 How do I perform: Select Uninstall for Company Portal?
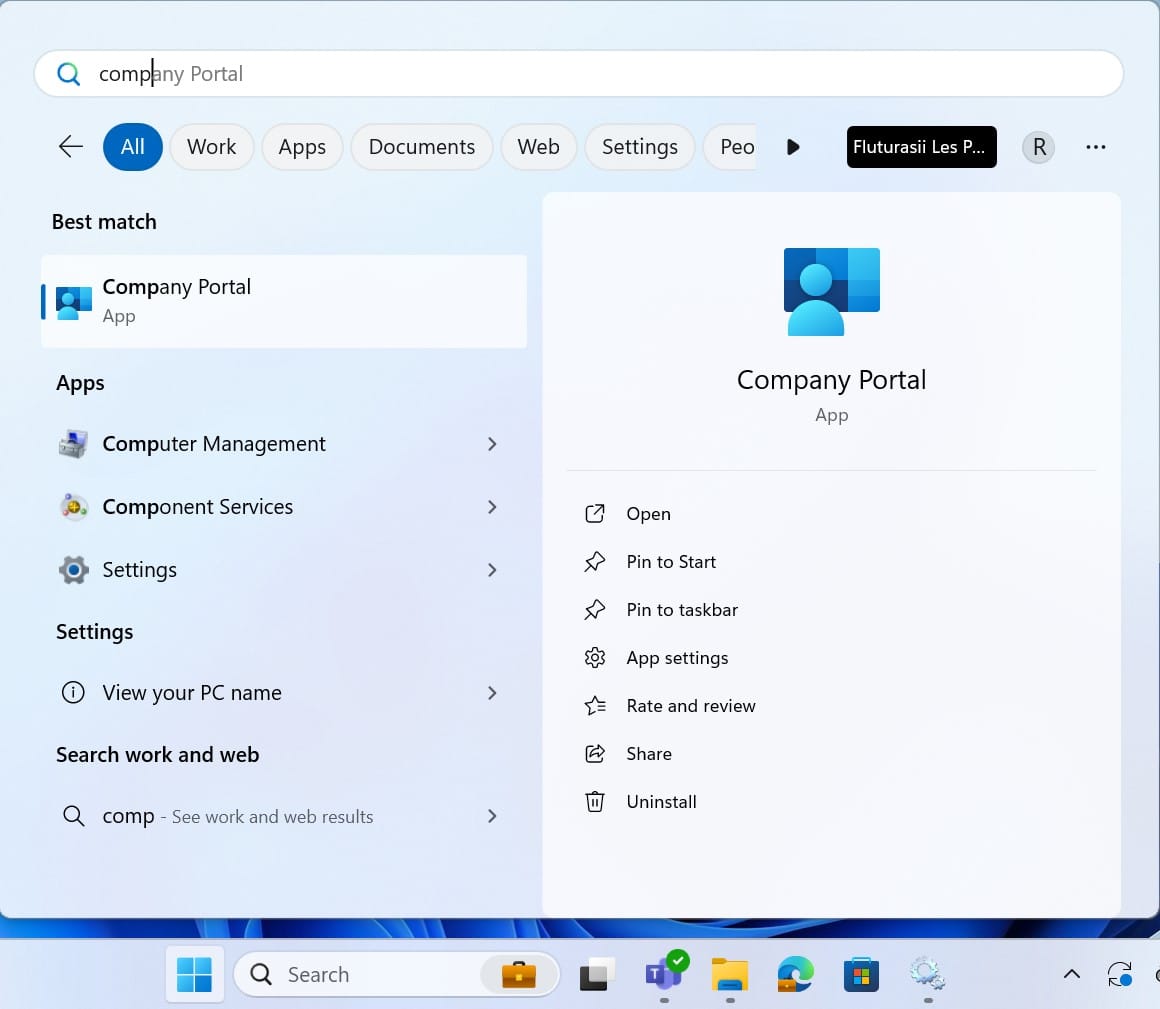(661, 802)
